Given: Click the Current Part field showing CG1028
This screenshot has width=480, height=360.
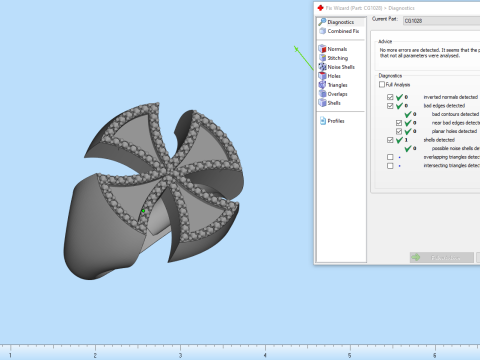Looking at the screenshot, I should pos(441,21).
